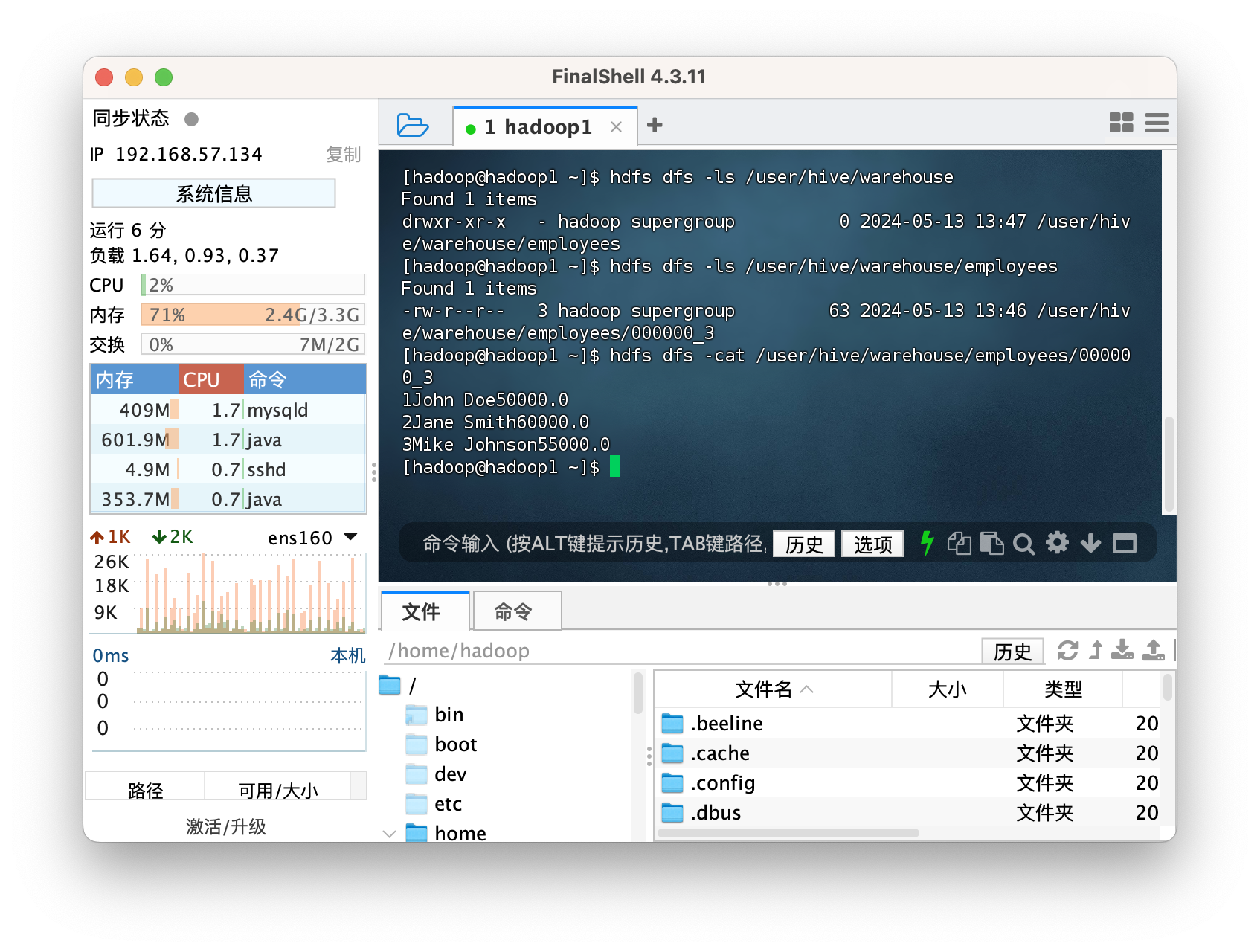The height and width of the screenshot is (952, 1260).
Task: Open terminal settings gear icon
Action: (1057, 543)
